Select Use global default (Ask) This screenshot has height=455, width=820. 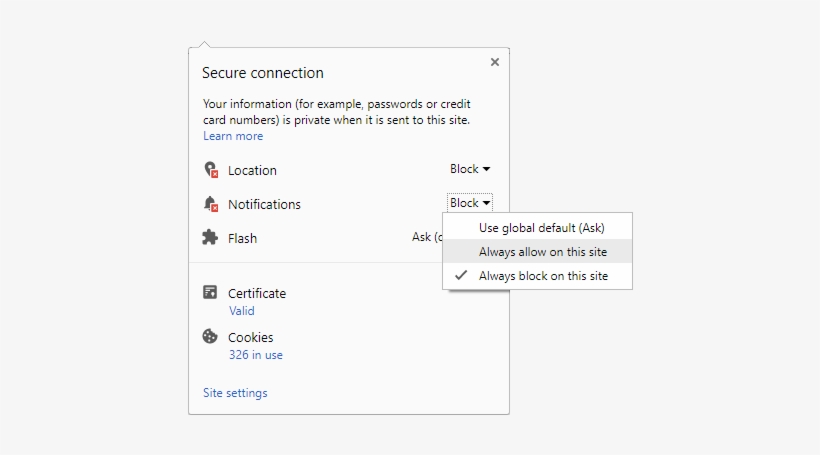pyautogui.click(x=541, y=228)
